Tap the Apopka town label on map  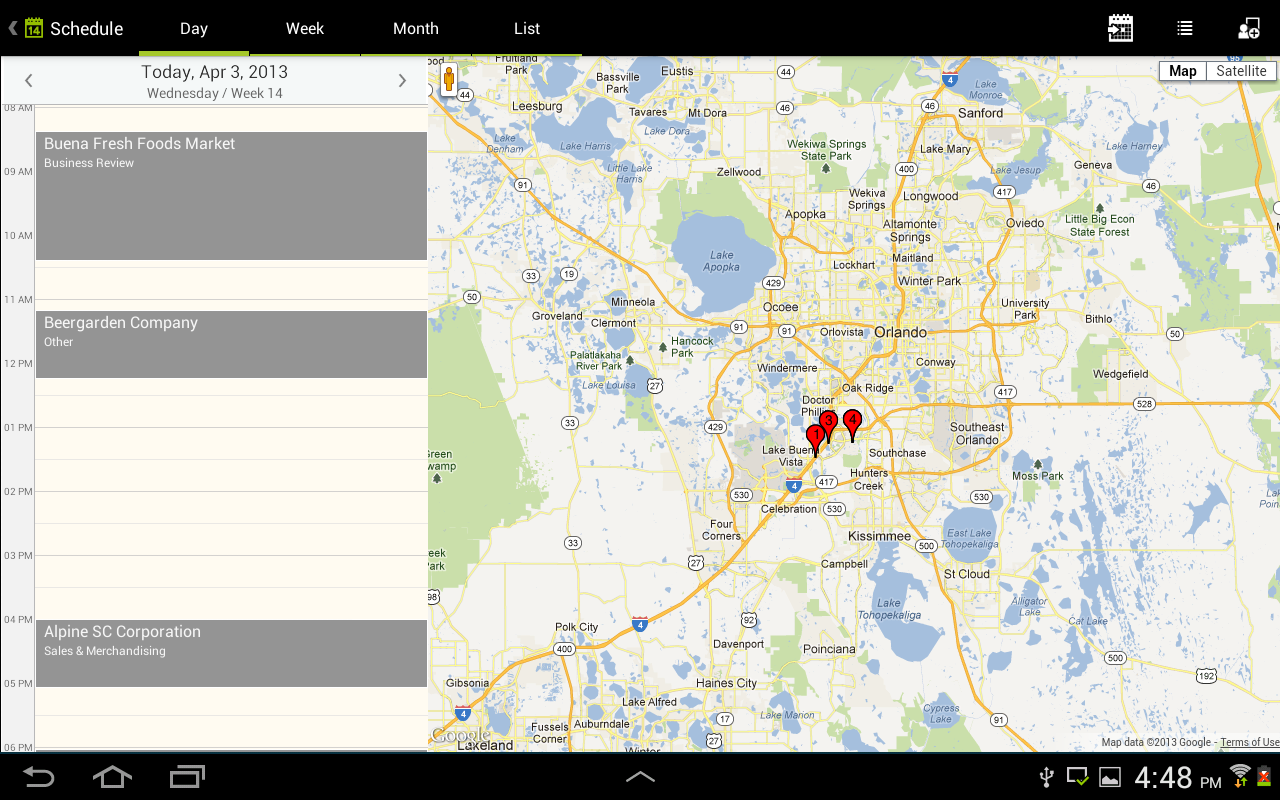click(x=805, y=214)
